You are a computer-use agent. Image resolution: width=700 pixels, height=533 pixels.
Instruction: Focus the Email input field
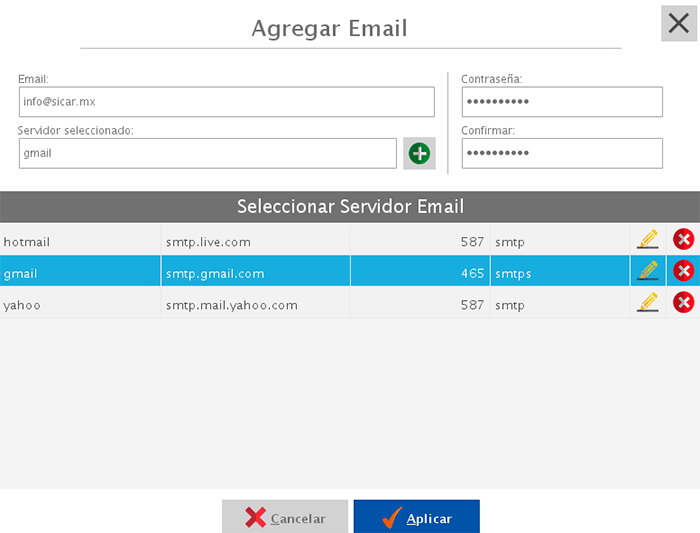point(226,102)
